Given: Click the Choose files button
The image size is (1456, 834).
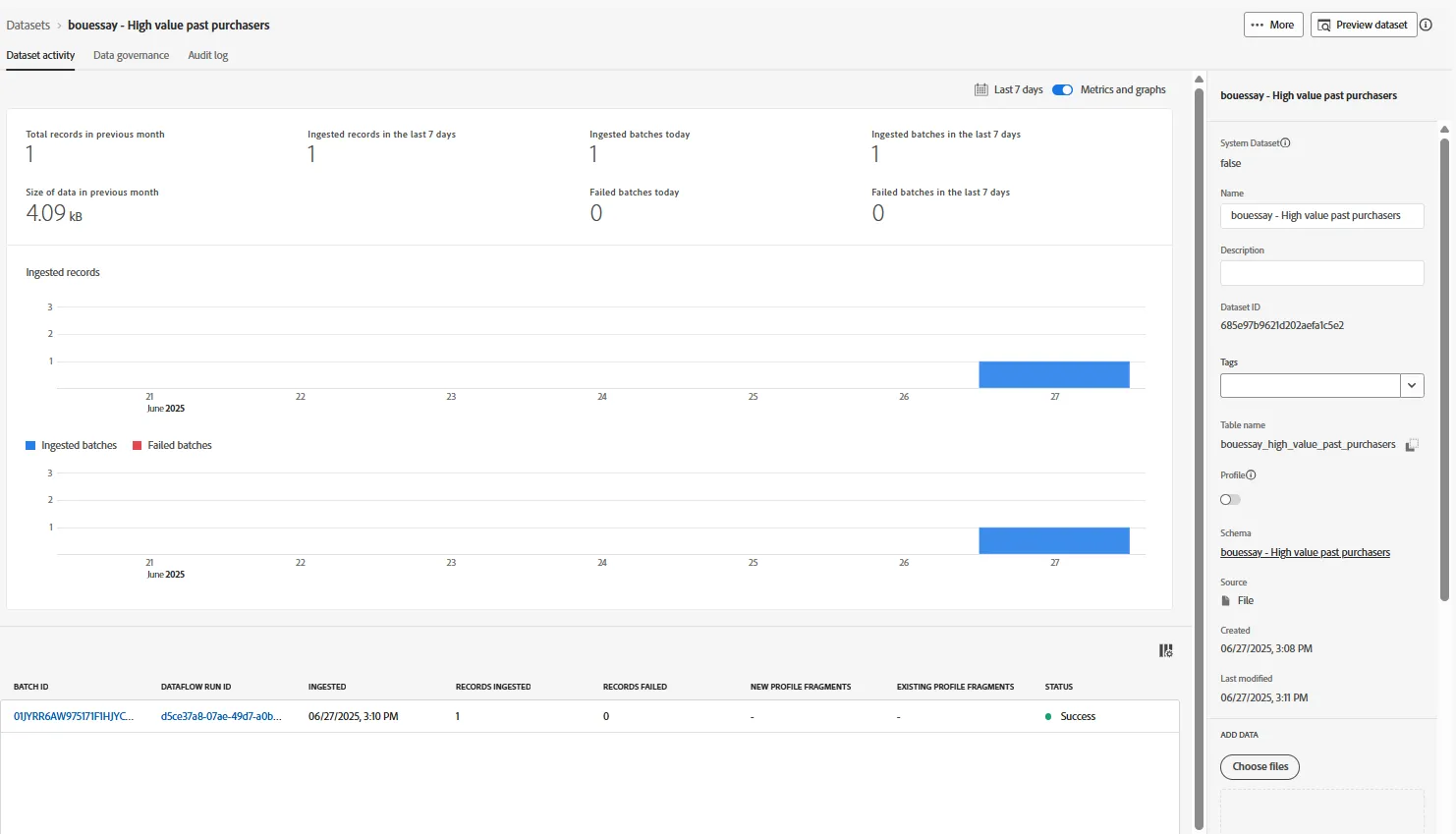Looking at the screenshot, I should click(1260, 766).
